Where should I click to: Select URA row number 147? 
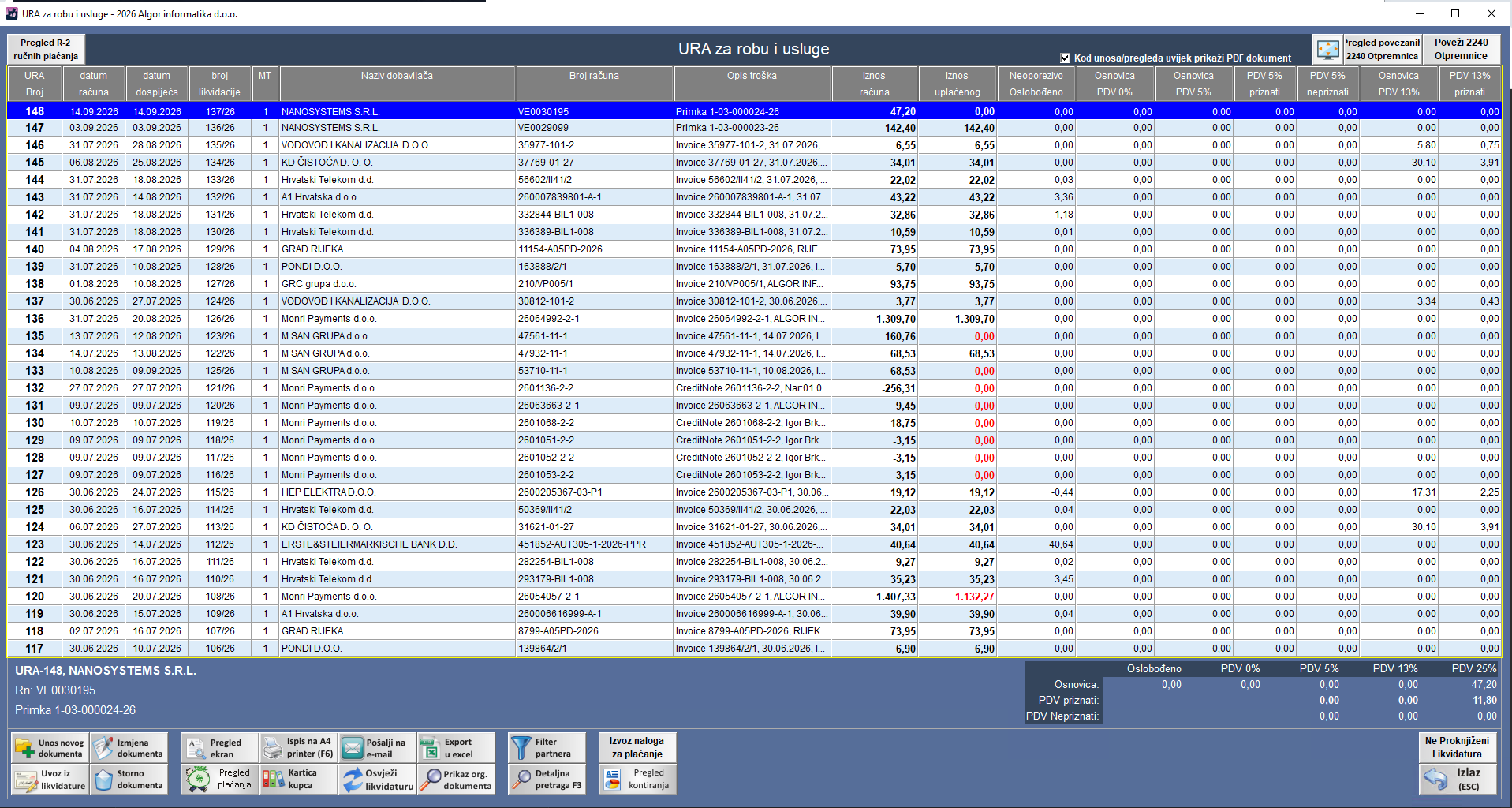click(35, 128)
